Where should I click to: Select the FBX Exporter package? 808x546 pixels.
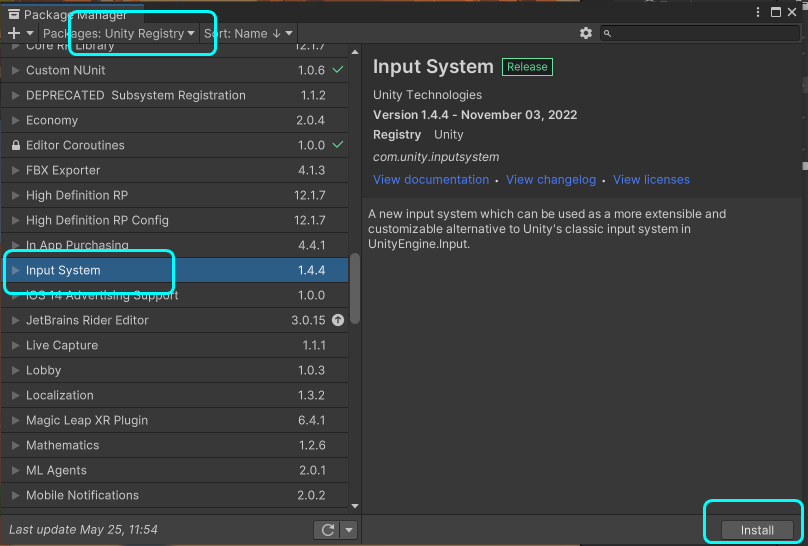(x=175, y=170)
